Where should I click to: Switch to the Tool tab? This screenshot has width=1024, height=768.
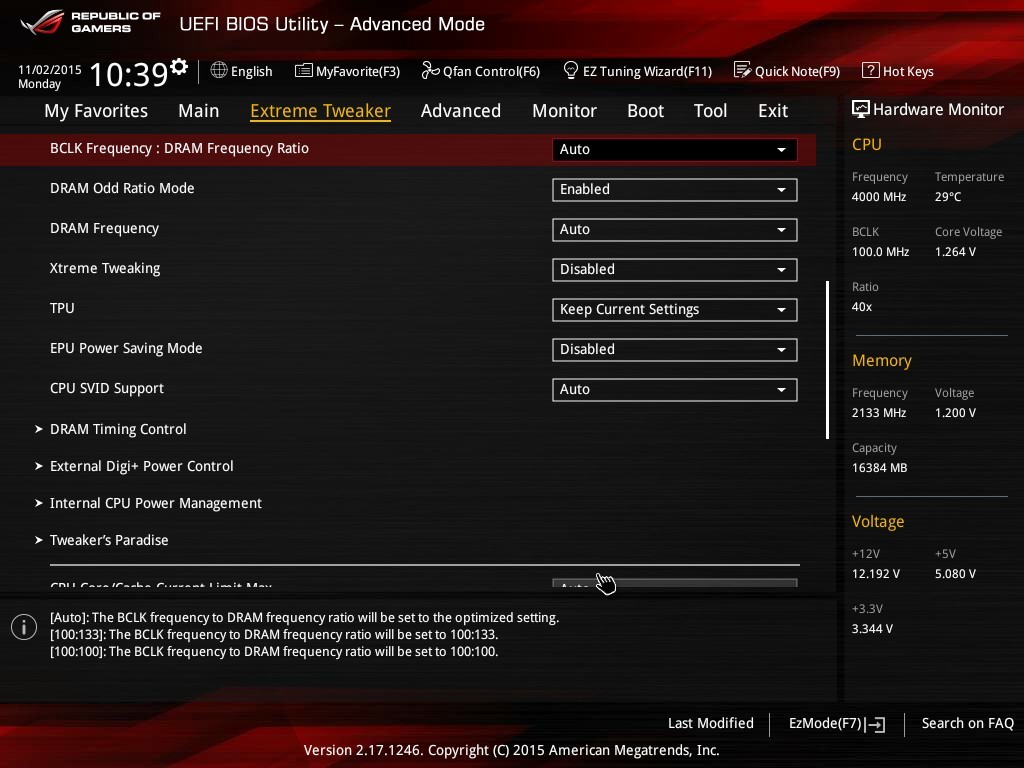710,111
